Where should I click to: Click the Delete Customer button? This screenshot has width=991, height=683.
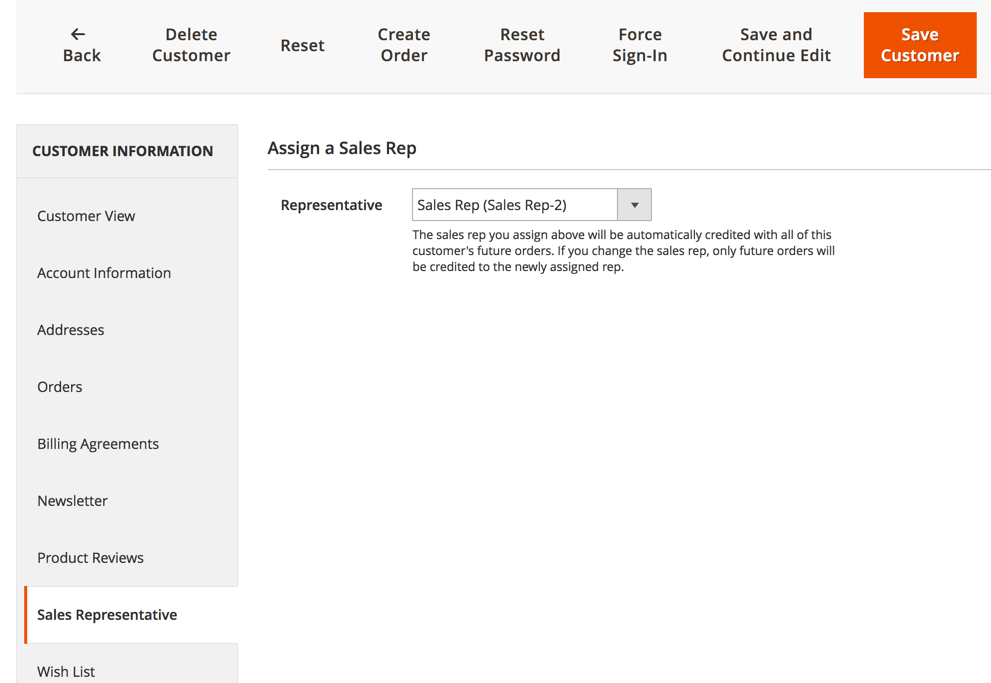point(191,45)
